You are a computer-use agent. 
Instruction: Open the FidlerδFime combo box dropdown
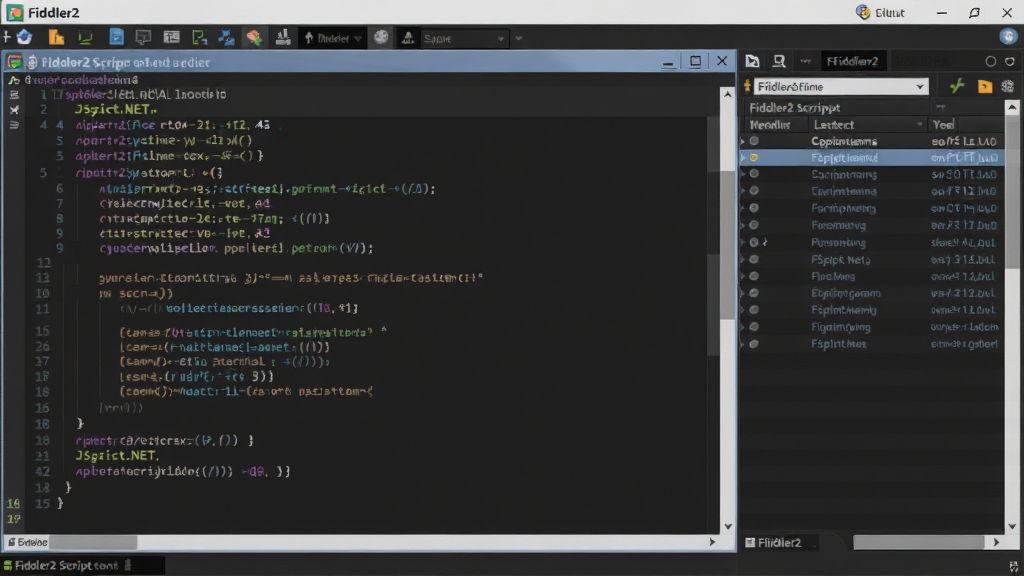(920, 87)
